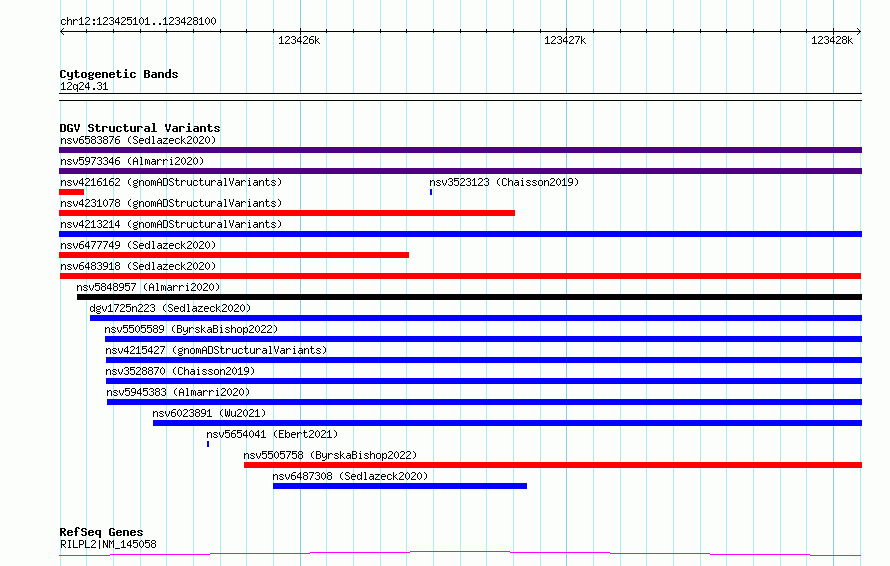Click the magenta RILPL2 gene line
The width and height of the screenshot is (890, 566).
click(x=460, y=553)
